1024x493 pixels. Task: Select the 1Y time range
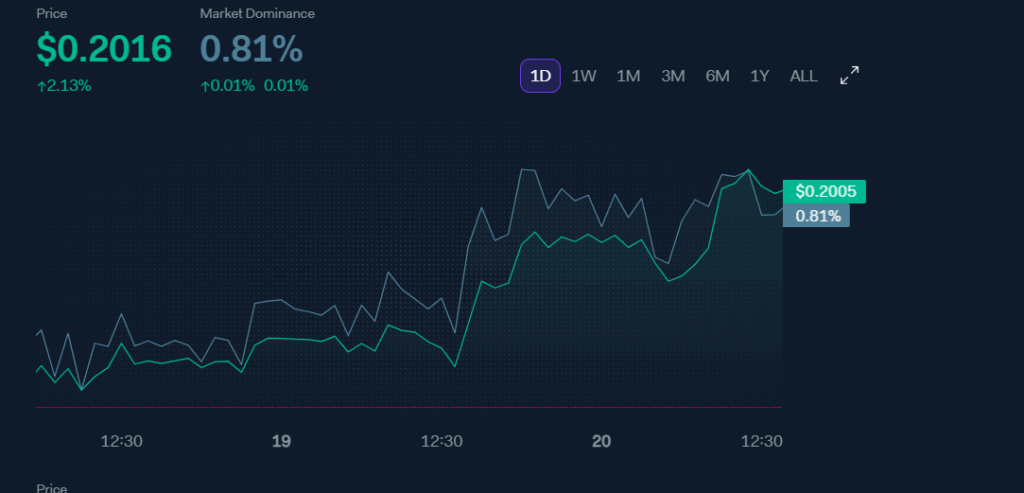point(760,76)
